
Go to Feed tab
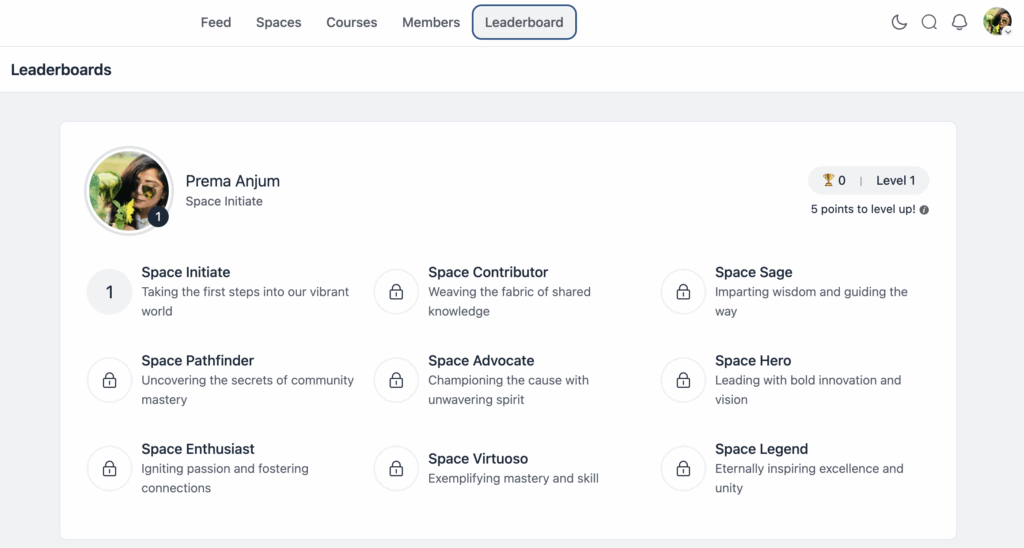[216, 22]
